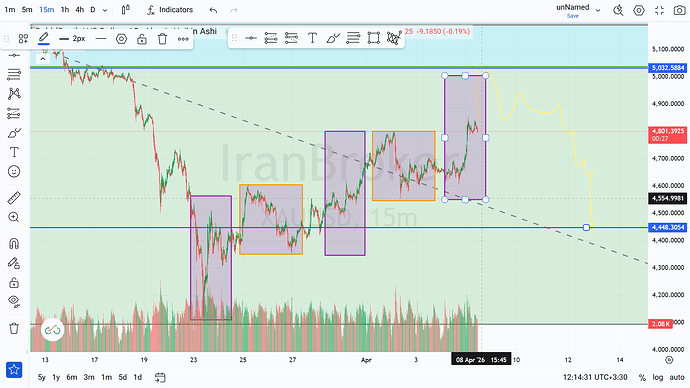Viewport: 690px width, 388px height.
Task: Take a chart snapshot with camera icon
Action: 679,10
